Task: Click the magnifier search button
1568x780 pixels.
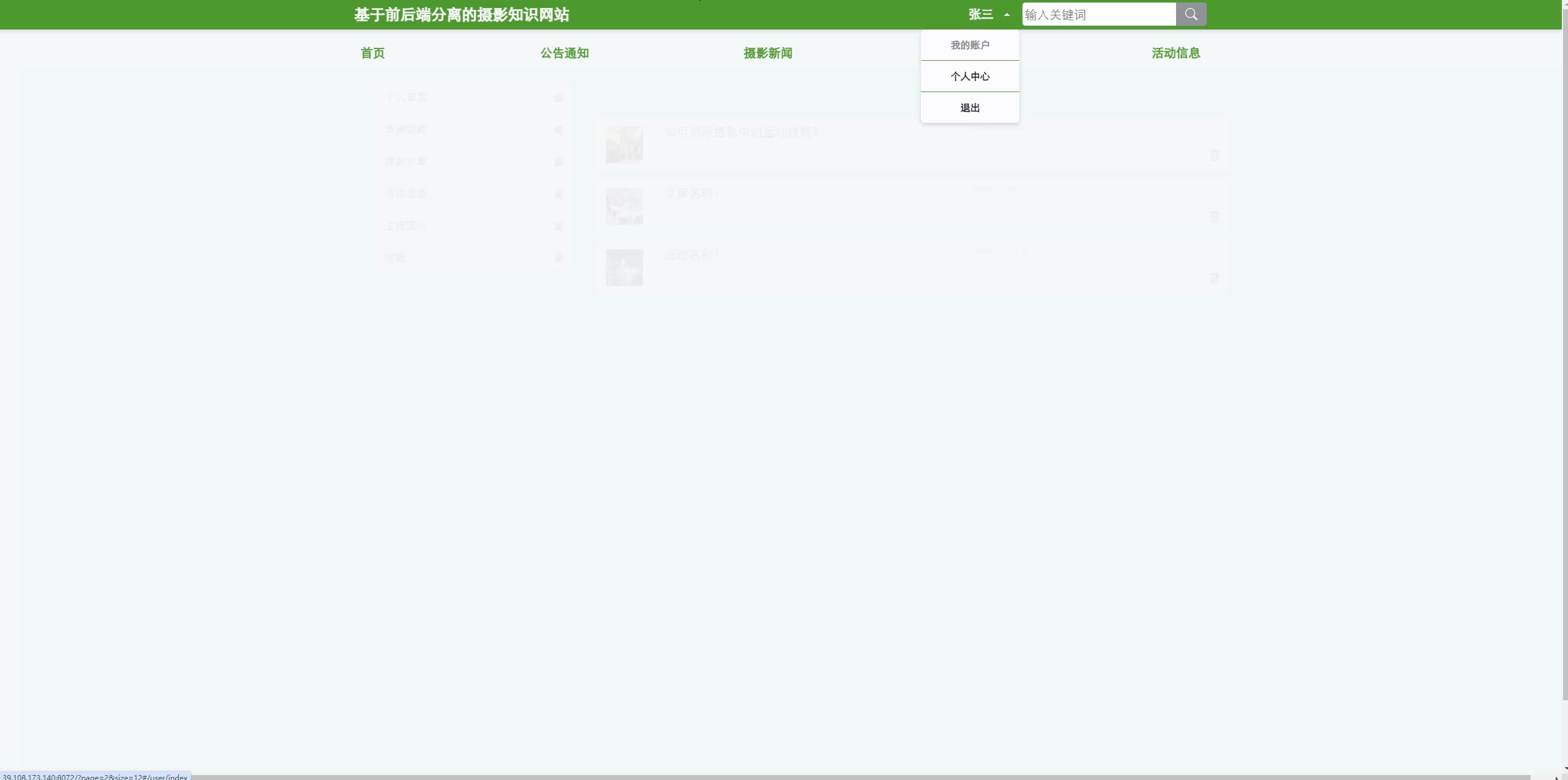Action: 1191,14
